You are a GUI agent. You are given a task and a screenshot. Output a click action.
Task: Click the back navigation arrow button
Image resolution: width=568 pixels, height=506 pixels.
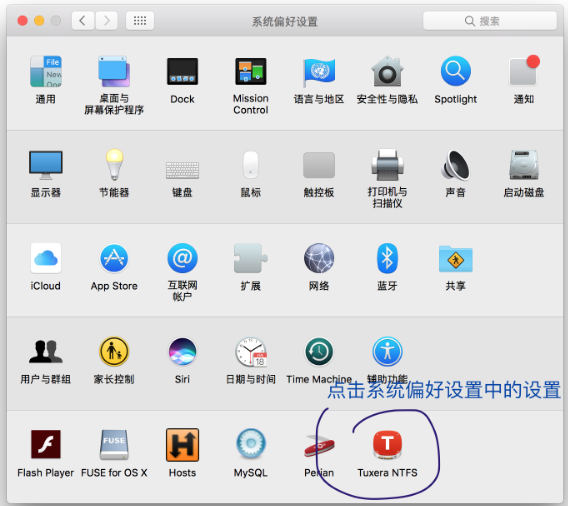[83, 21]
